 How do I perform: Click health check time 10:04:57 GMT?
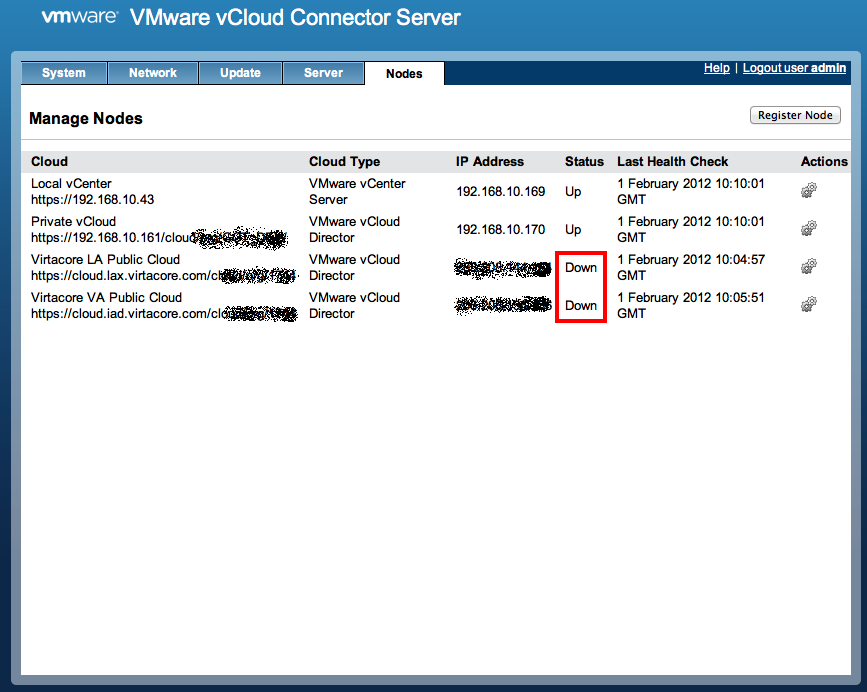pos(691,268)
